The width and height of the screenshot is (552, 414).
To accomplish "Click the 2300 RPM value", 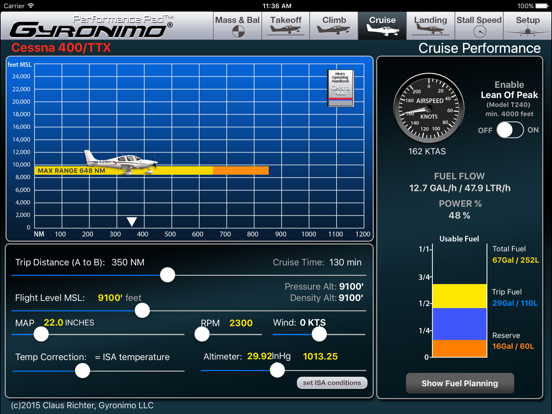I will pyautogui.click(x=241, y=323).
